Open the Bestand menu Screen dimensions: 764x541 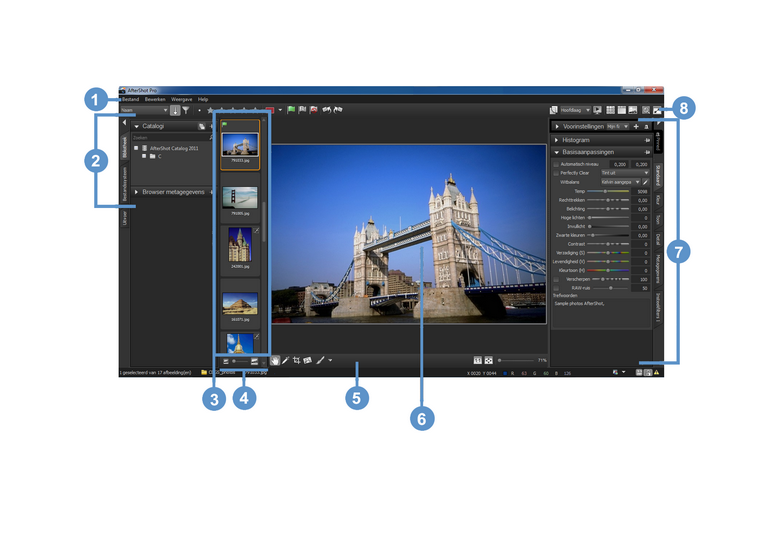click(x=130, y=99)
